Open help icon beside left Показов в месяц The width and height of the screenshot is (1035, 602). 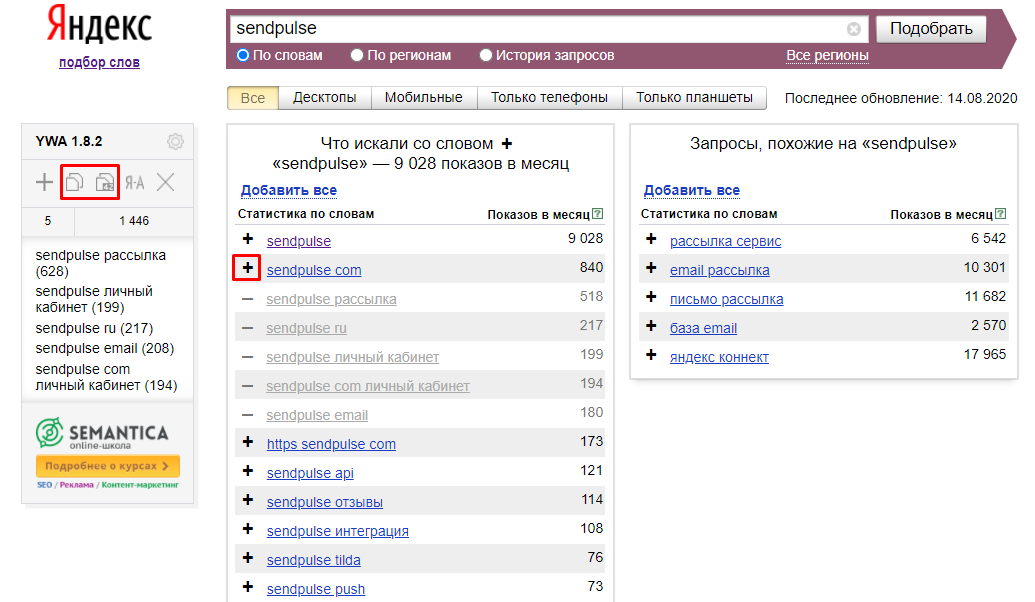coord(598,214)
